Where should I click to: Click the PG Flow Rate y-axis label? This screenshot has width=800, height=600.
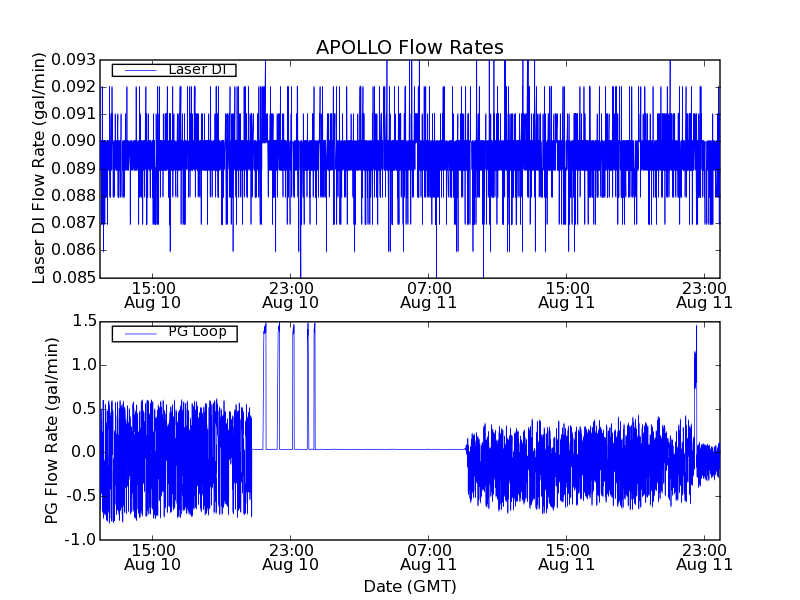pos(51,430)
